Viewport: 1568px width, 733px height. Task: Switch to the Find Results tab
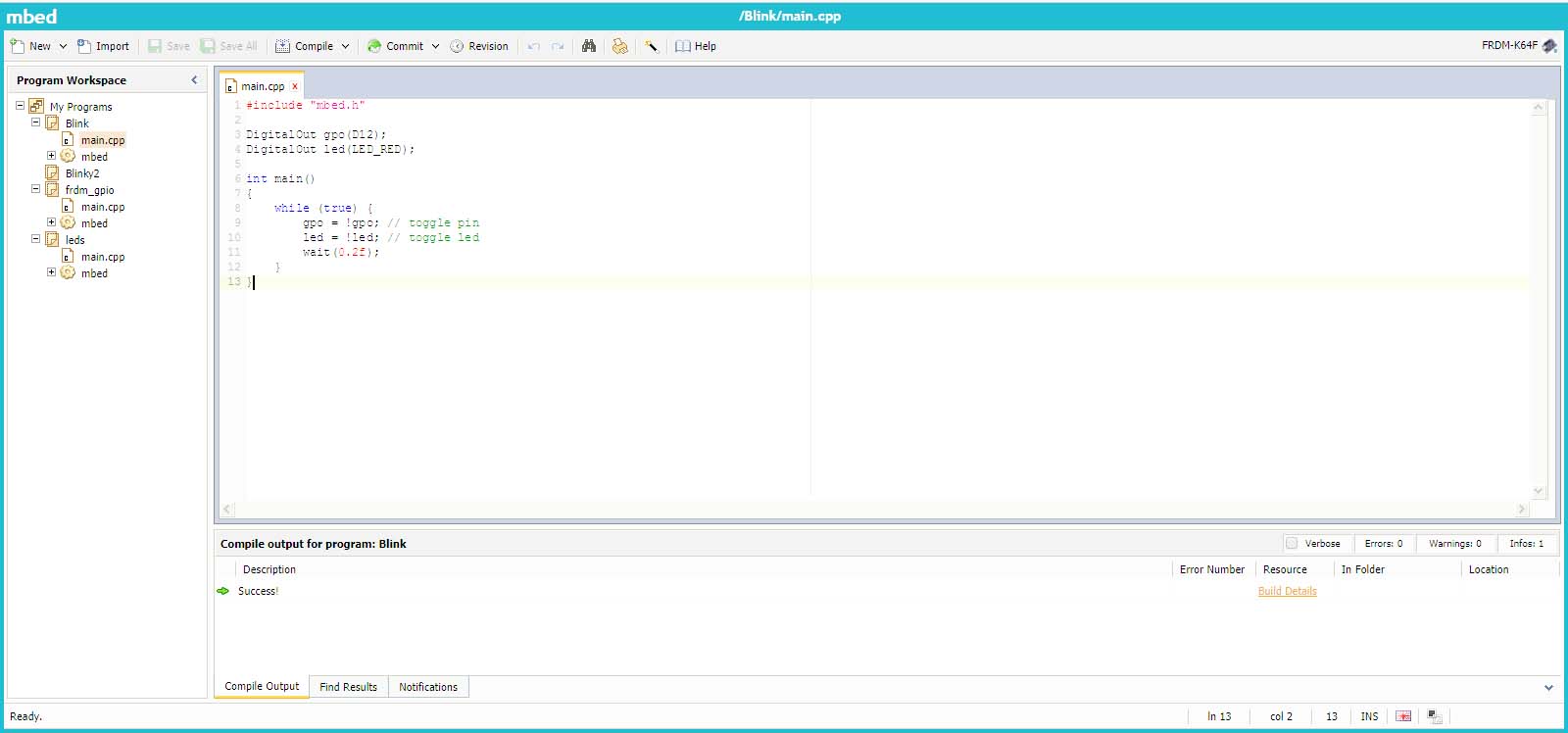click(348, 687)
